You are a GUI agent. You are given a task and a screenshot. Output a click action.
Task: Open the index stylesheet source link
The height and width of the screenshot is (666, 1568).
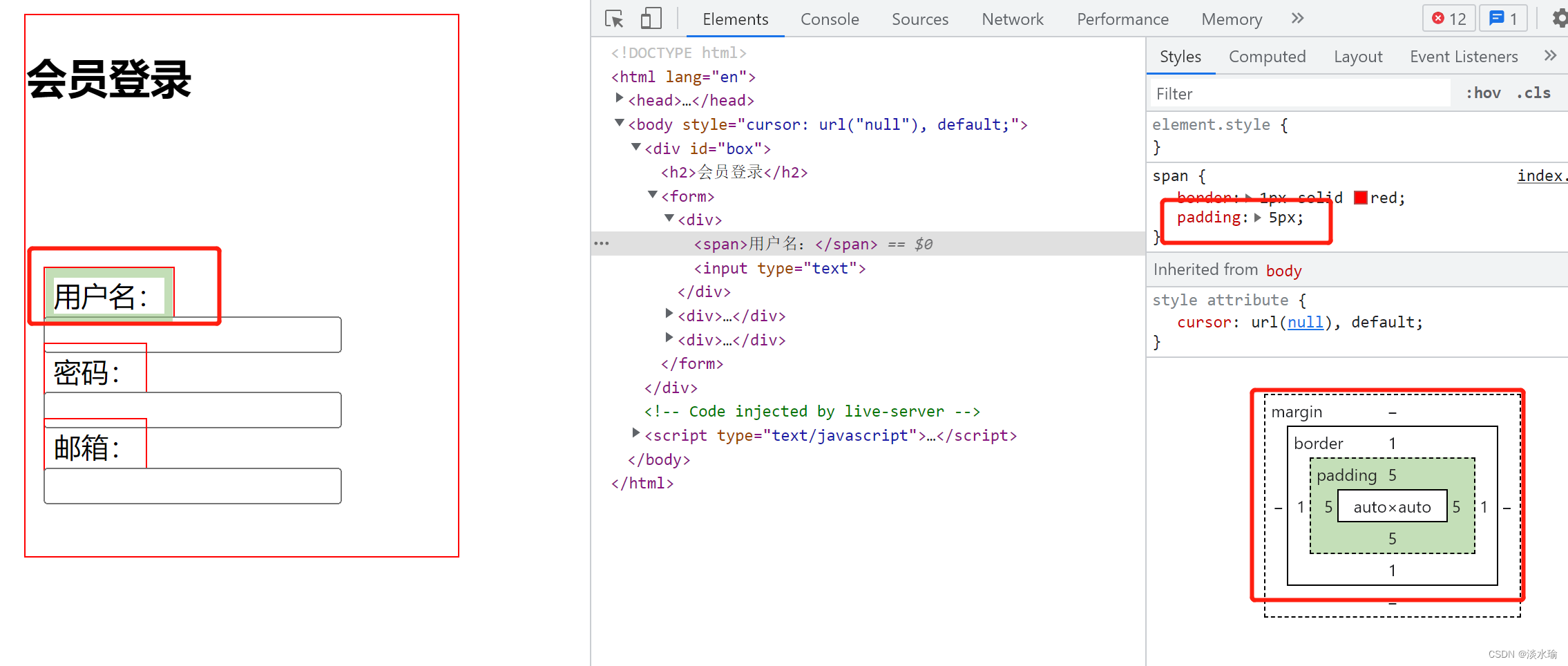(1542, 175)
